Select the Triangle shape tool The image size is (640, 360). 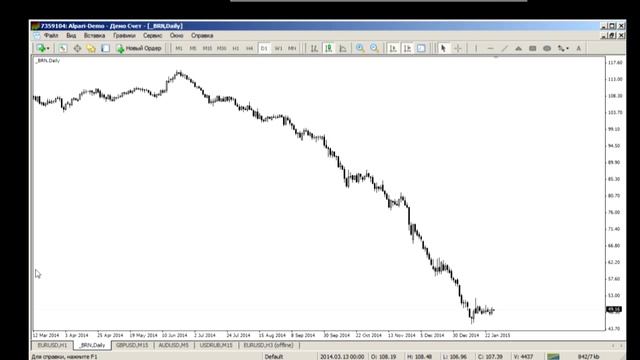[x=518, y=48]
